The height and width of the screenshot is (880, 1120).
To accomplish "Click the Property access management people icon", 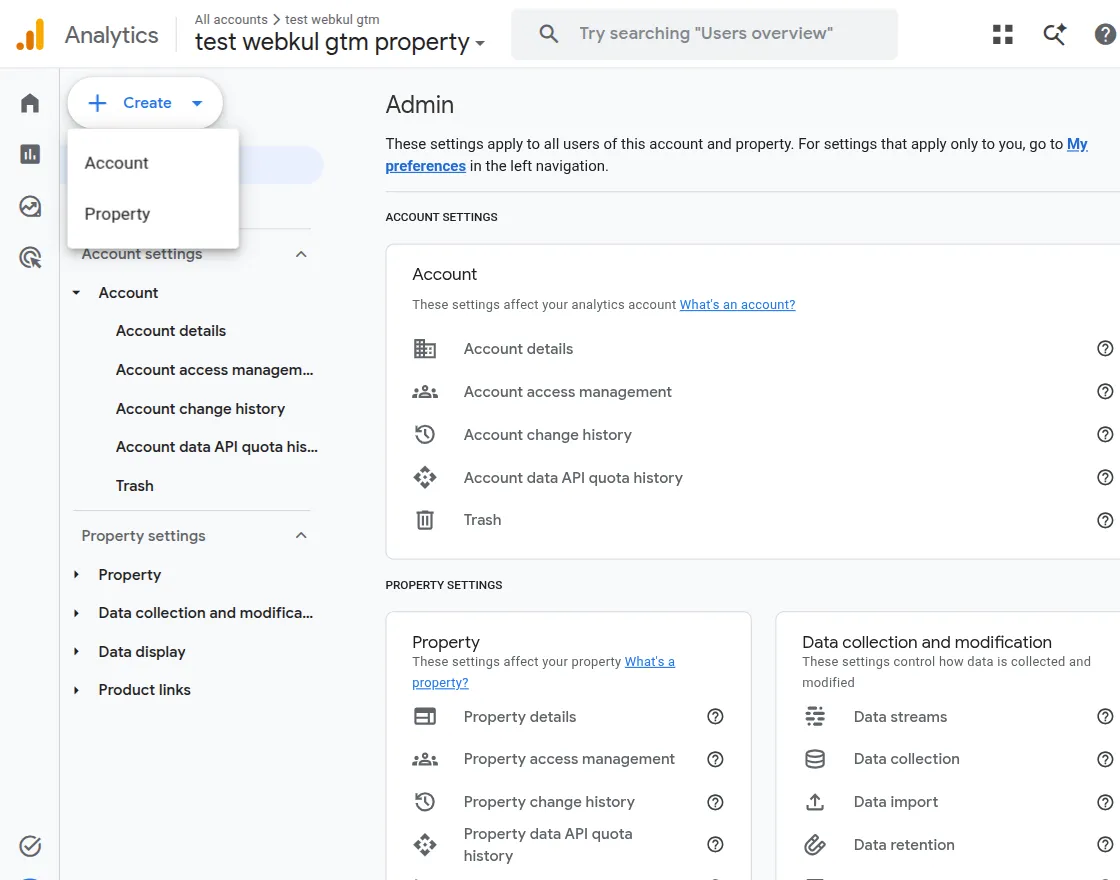I will pos(425,759).
